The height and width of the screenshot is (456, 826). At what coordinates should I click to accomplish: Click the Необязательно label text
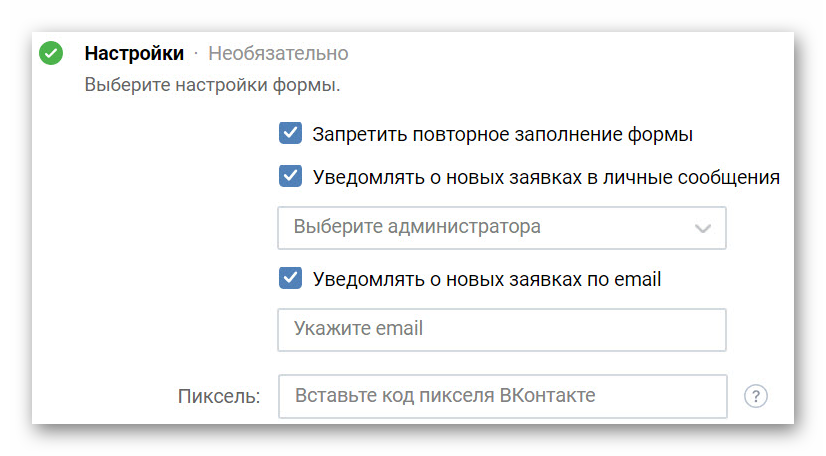[278, 53]
